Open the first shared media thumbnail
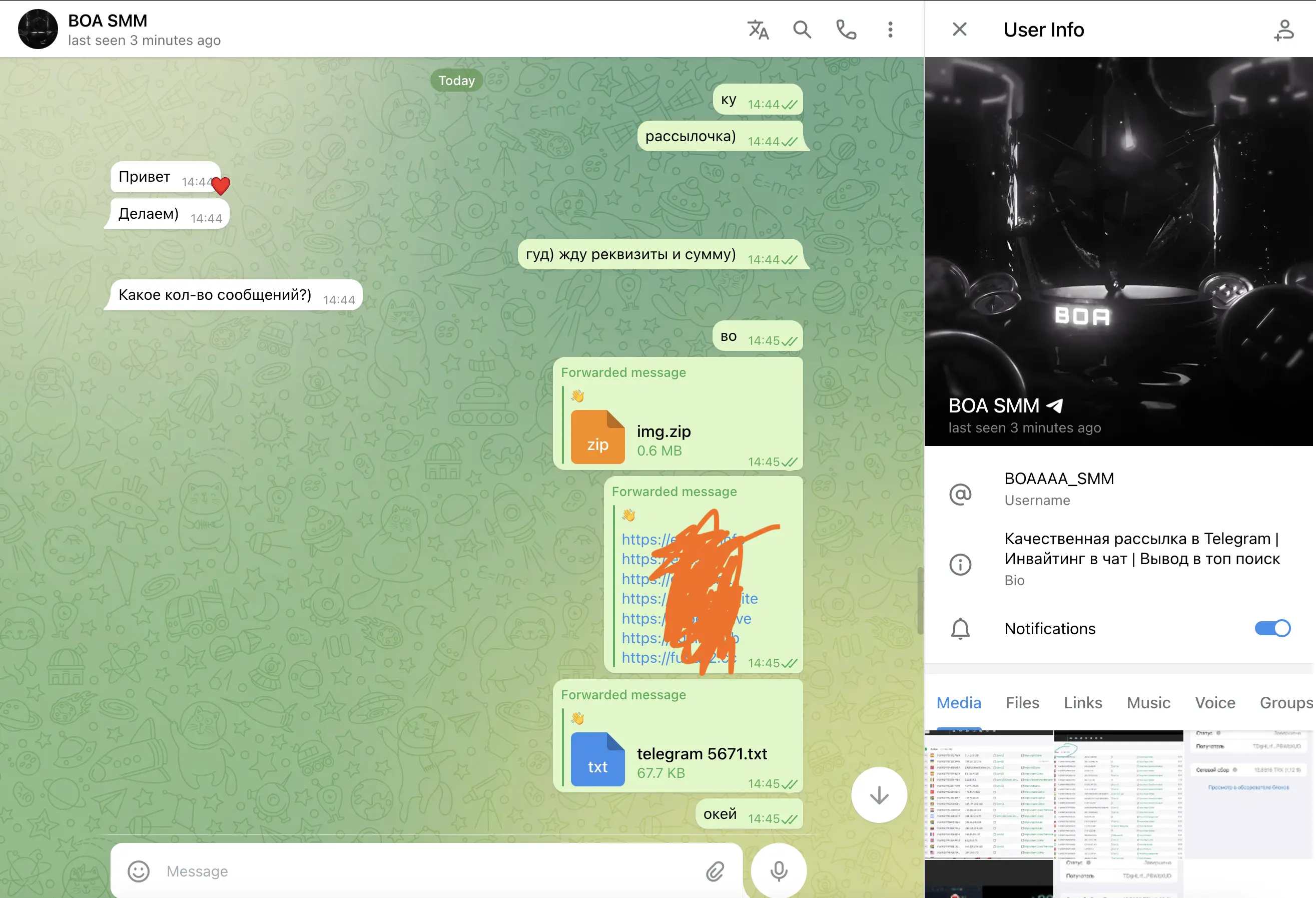The image size is (1316, 898). pos(988,794)
